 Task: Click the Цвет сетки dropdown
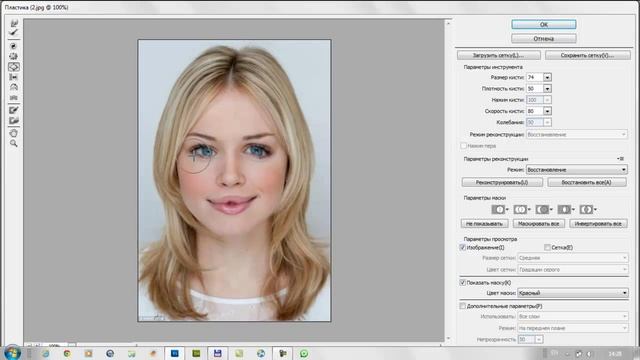pyautogui.click(x=573, y=269)
